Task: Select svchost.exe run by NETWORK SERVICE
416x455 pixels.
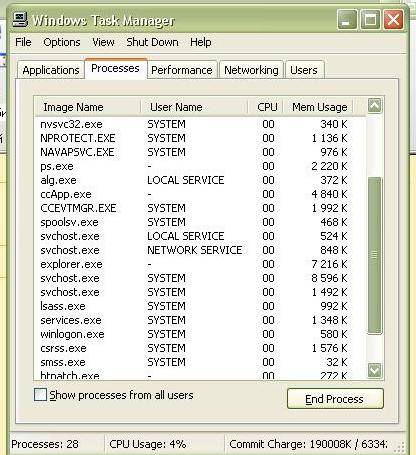Action: (200, 250)
